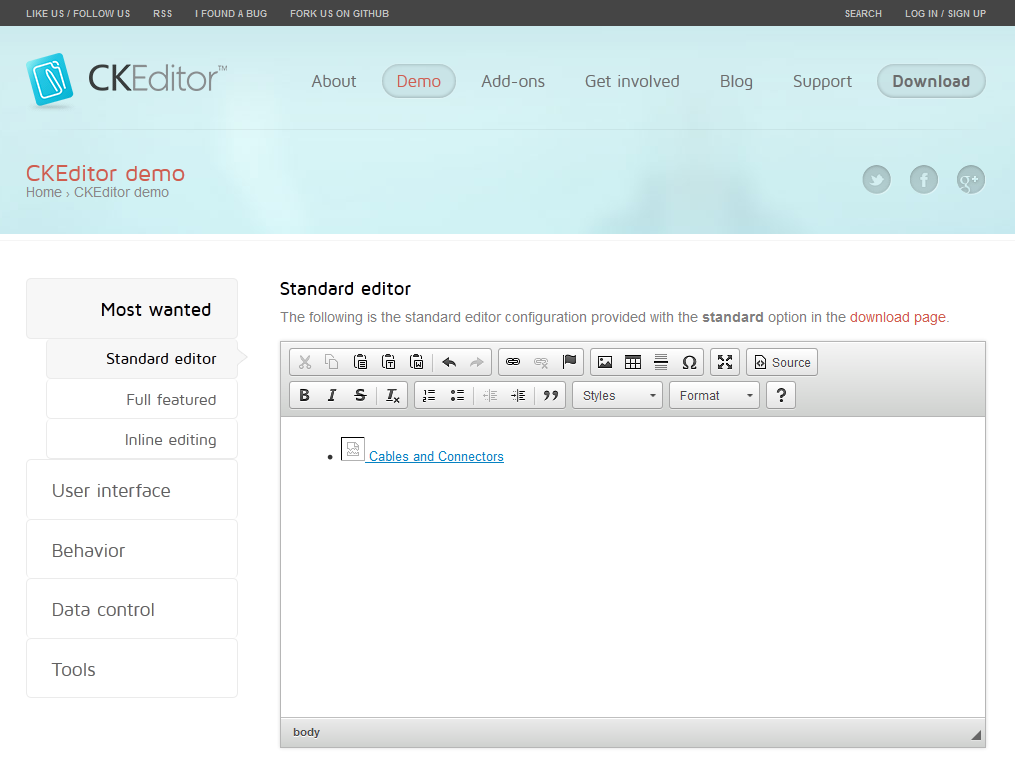Image resolution: width=1015 pixels, height=780 pixels.
Task: Click the Cut scissors icon
Action: tap(305, 362)
